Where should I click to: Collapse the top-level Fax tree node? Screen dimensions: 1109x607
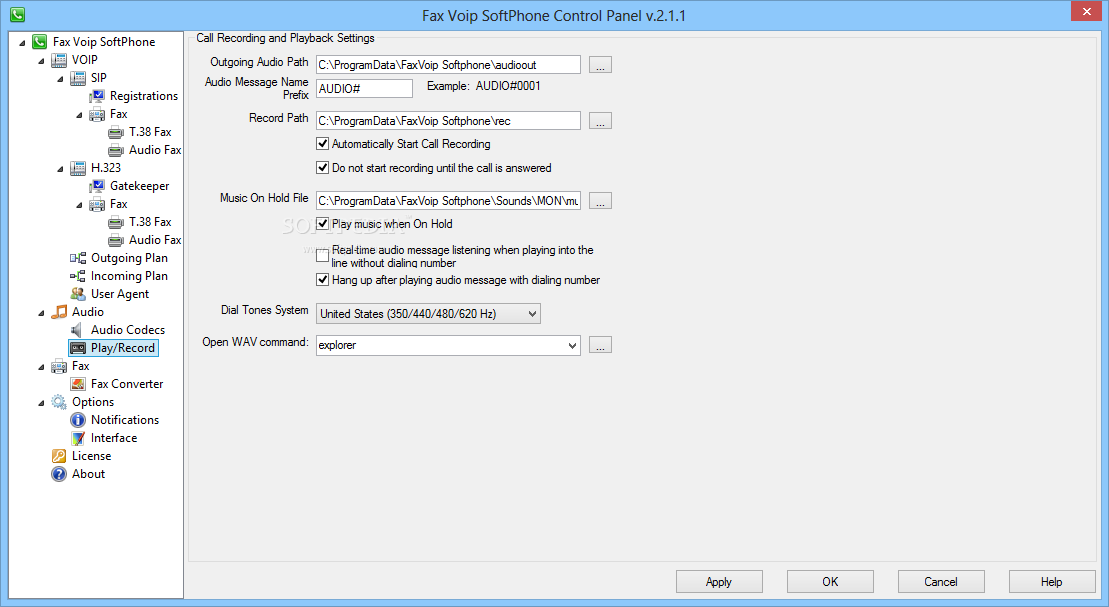point(41,367)
